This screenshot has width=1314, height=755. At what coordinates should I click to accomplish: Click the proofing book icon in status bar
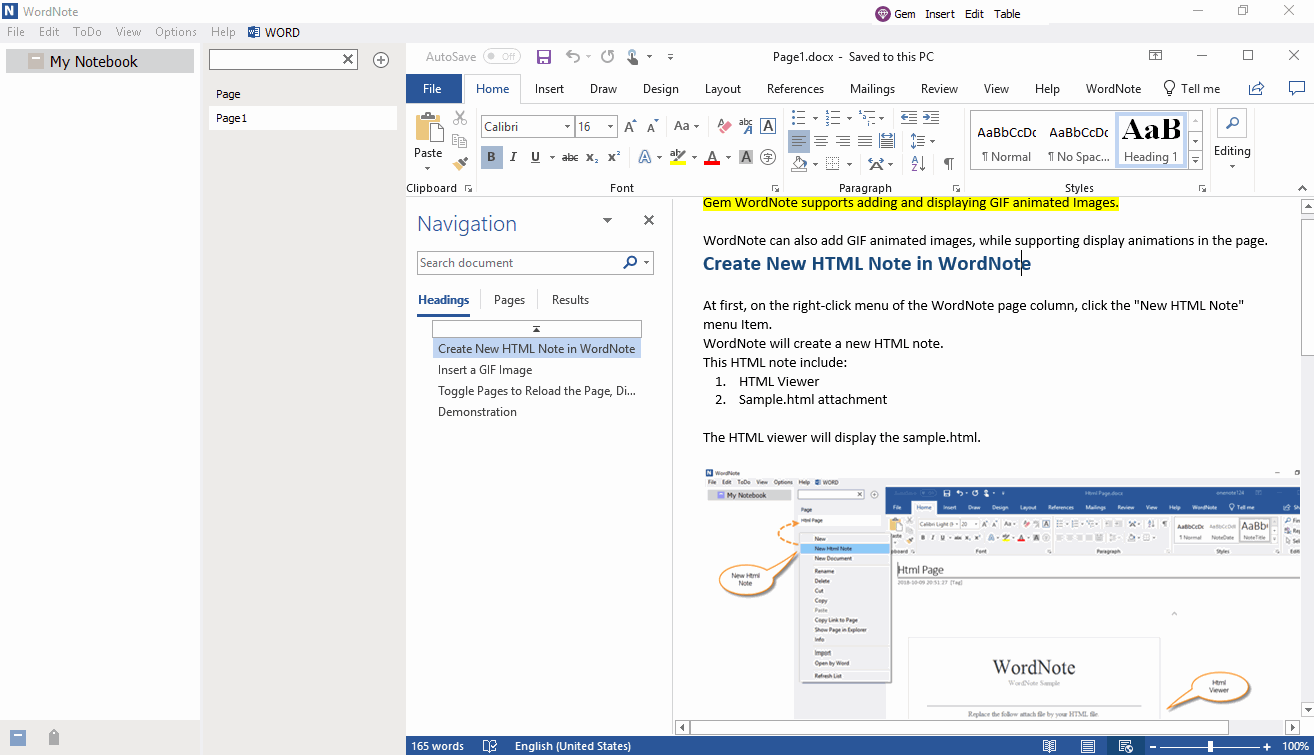tap(490, 746)
